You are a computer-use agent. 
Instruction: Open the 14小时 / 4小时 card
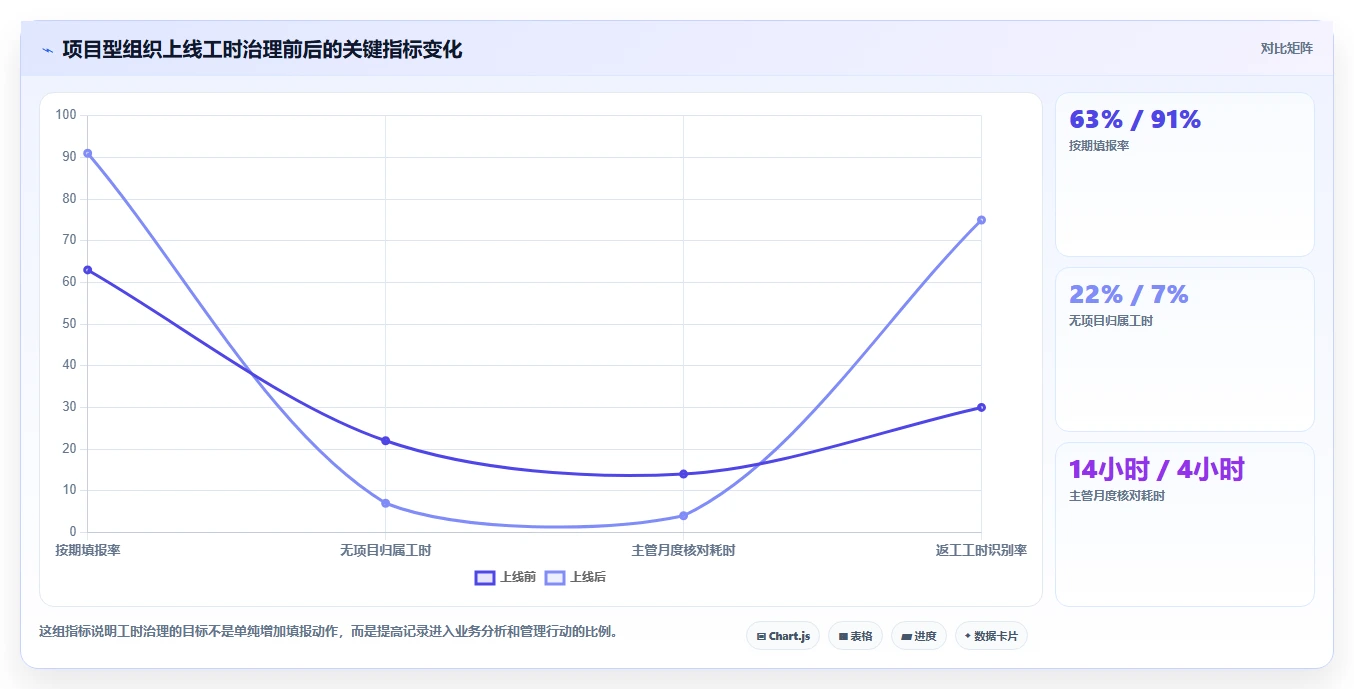coord(1185,525)
